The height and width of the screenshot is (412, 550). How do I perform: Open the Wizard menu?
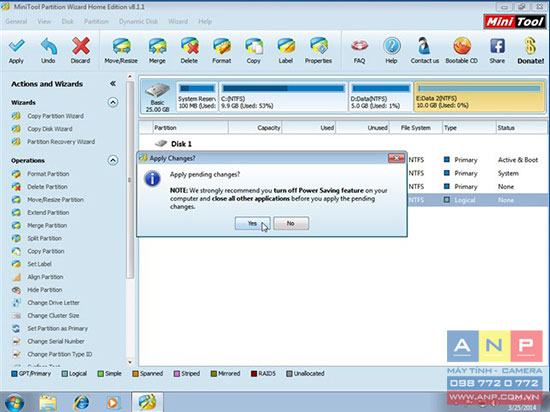pos(178,21)
